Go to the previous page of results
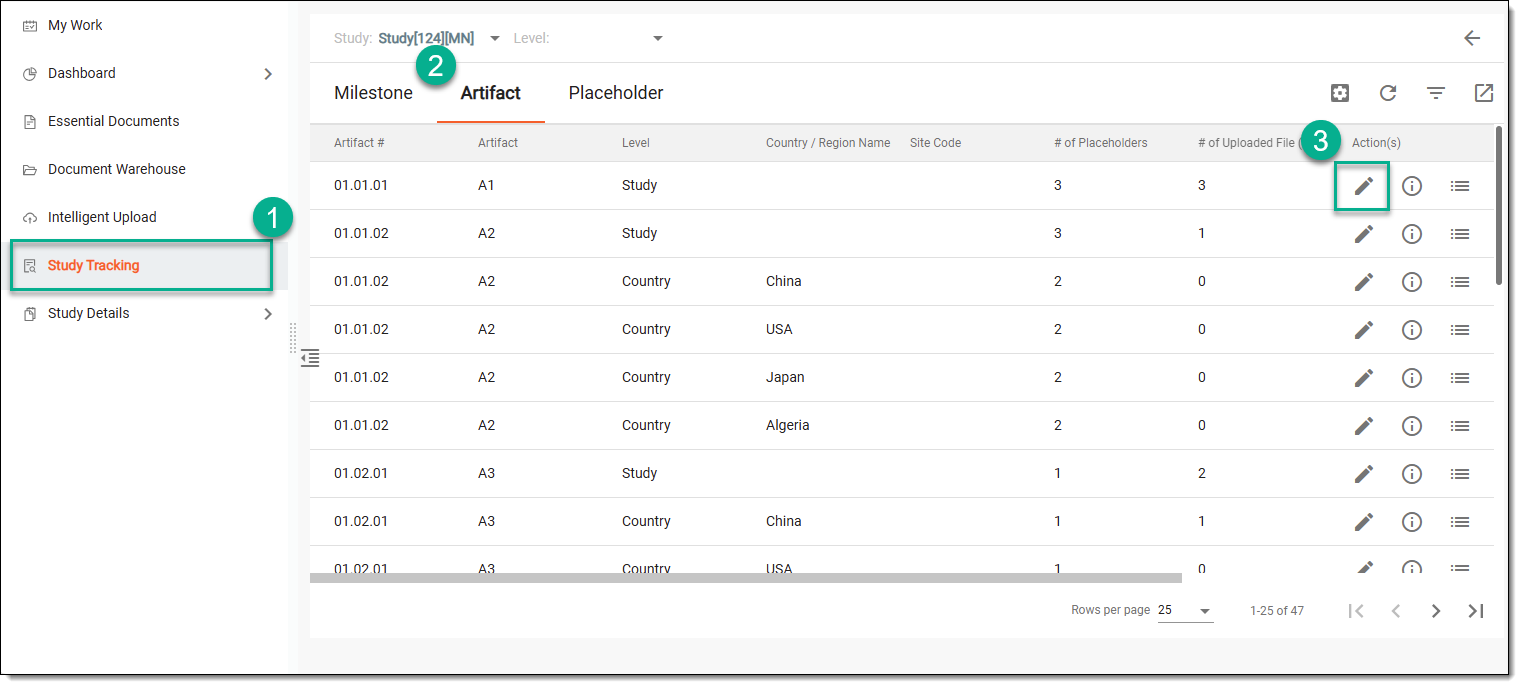Viewport: 1521px width, 687px height. pyautogui.click(x=1396, y=611)
